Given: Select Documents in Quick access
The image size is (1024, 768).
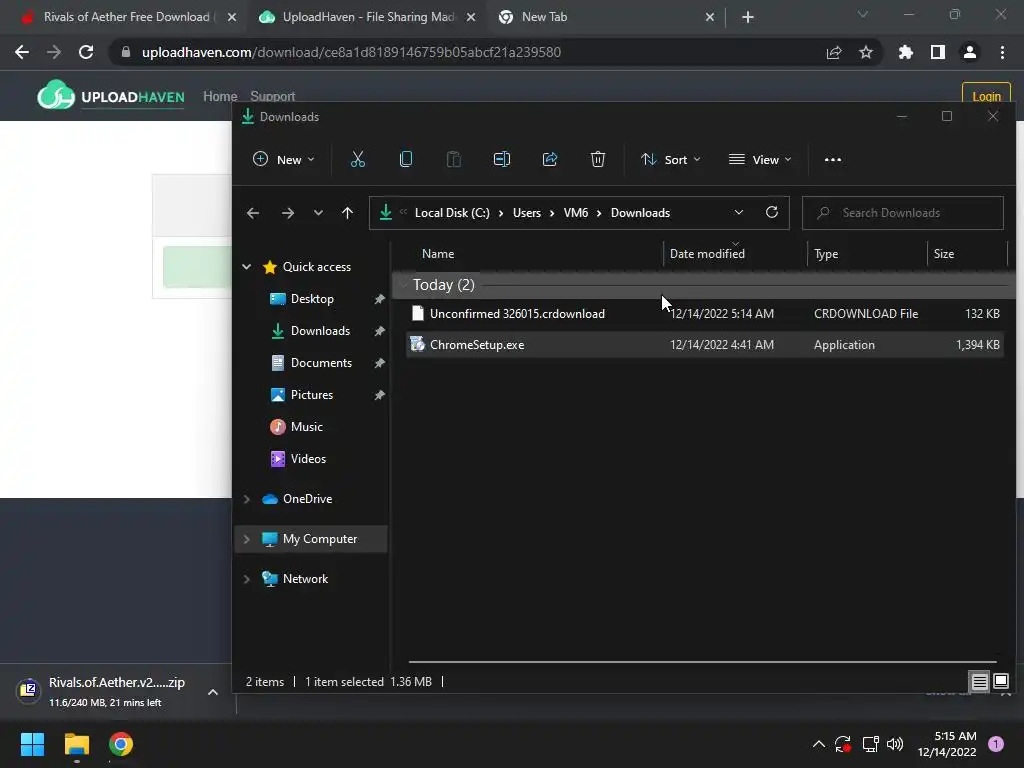Looking at the screenshot, I should click(x=321, y=362).
